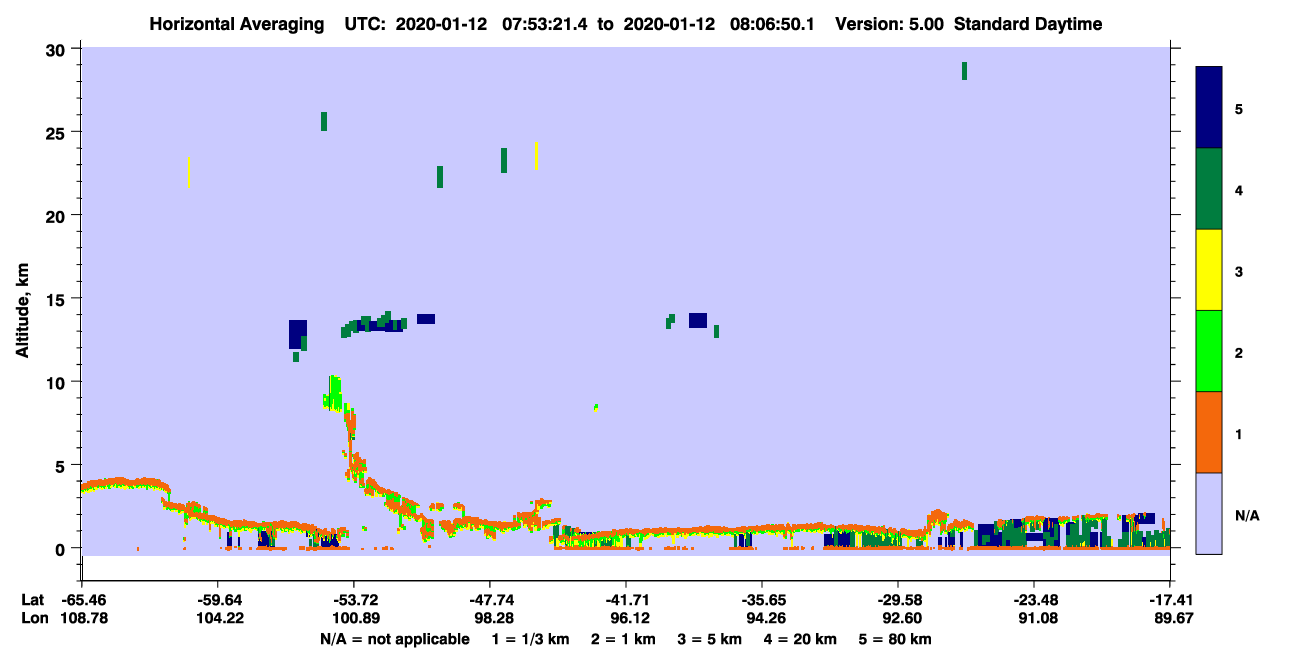Click the colorbar label '1'
Image resolution: width=1300 pixels, height=667 pixels.
point(1239,434)
